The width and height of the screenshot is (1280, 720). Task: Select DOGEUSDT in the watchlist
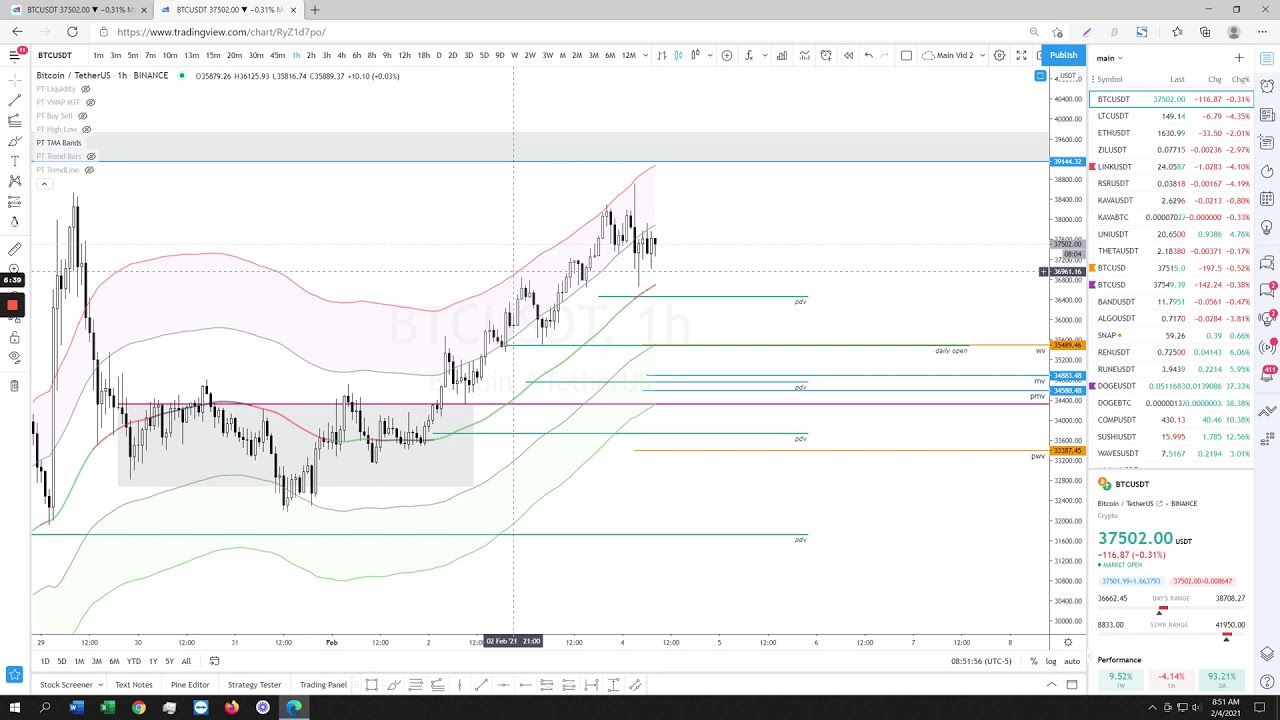click(x=1171, y=386)
